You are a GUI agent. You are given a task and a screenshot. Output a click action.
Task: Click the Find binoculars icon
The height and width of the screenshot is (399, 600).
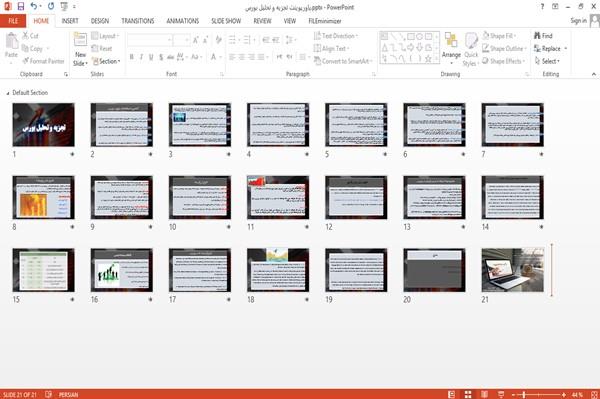click(x=537, y=36)
